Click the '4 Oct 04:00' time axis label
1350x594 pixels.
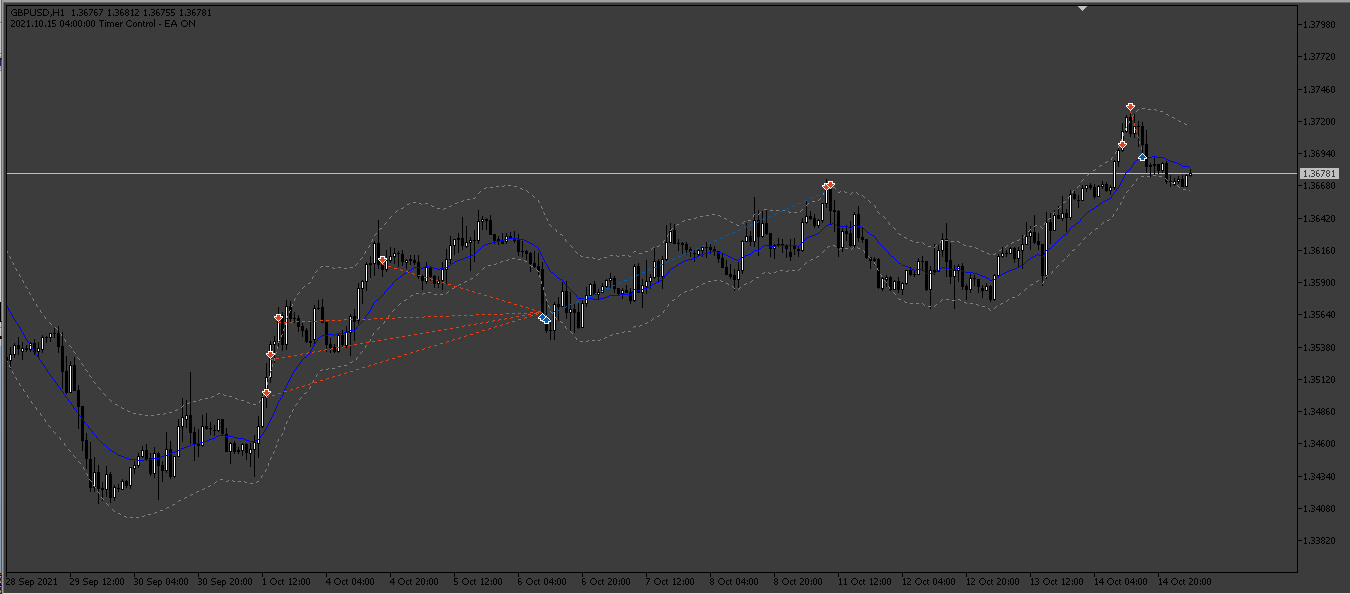pos(351,581)
